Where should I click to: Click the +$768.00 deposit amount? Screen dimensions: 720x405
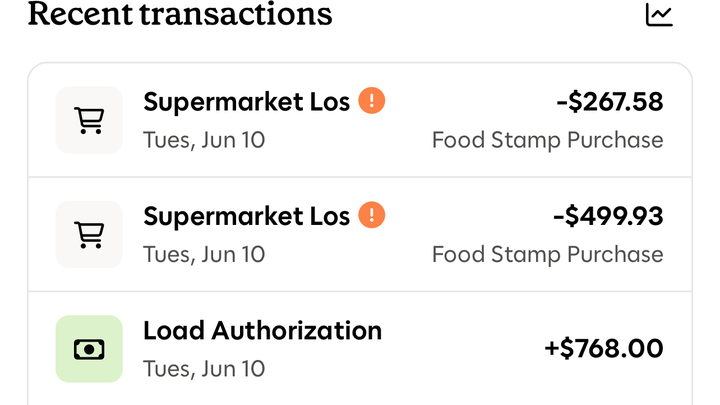pyautogui.click(x=603, y=348)
